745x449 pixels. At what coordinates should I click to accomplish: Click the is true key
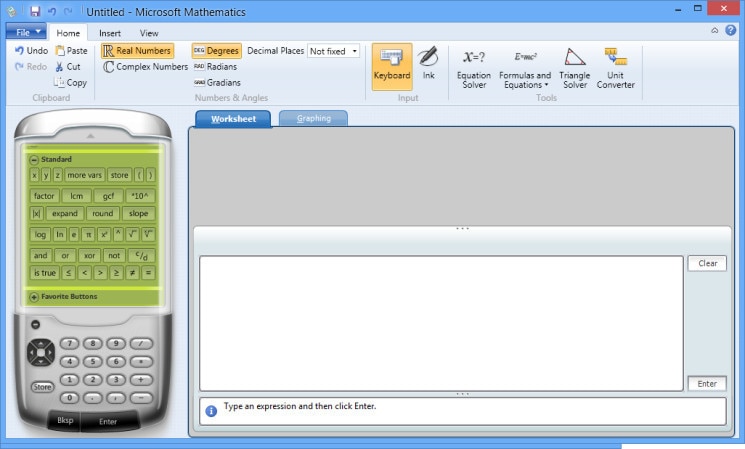tap(45, 273)
